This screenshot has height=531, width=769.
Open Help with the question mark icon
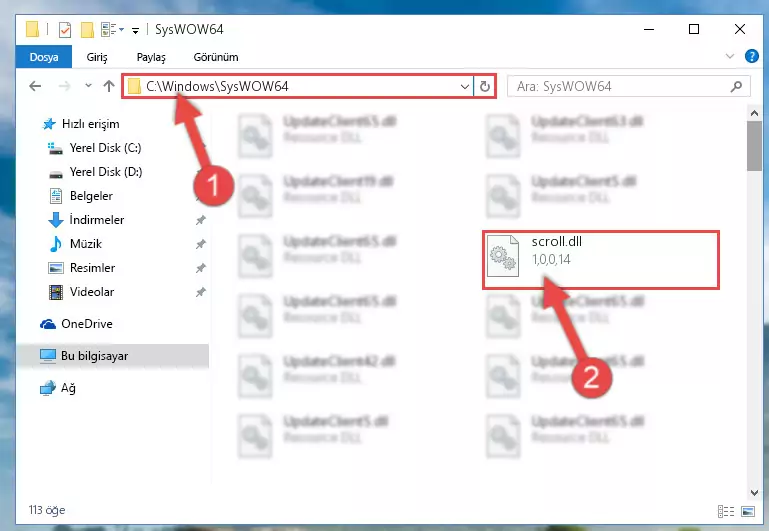(x=751, y=56)
